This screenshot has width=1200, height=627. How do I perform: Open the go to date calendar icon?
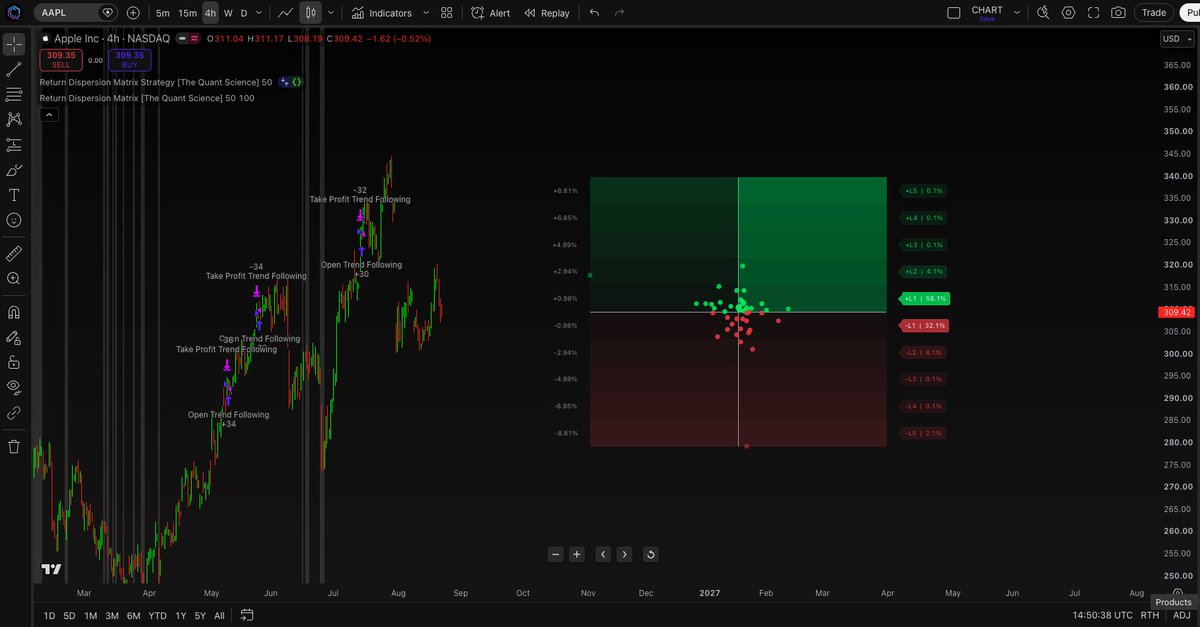pos(247,615)
